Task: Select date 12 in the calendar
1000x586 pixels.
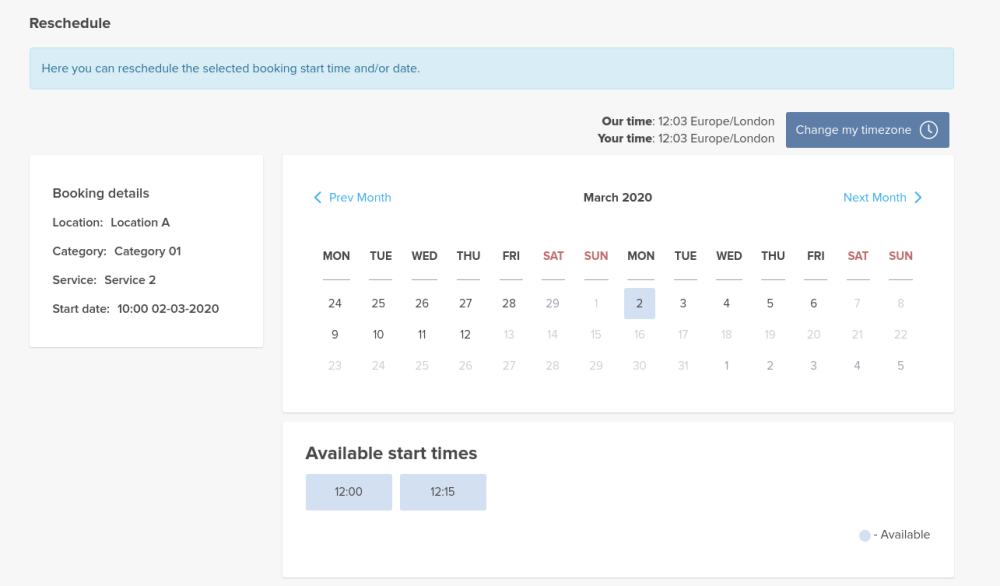Action: 465,335
